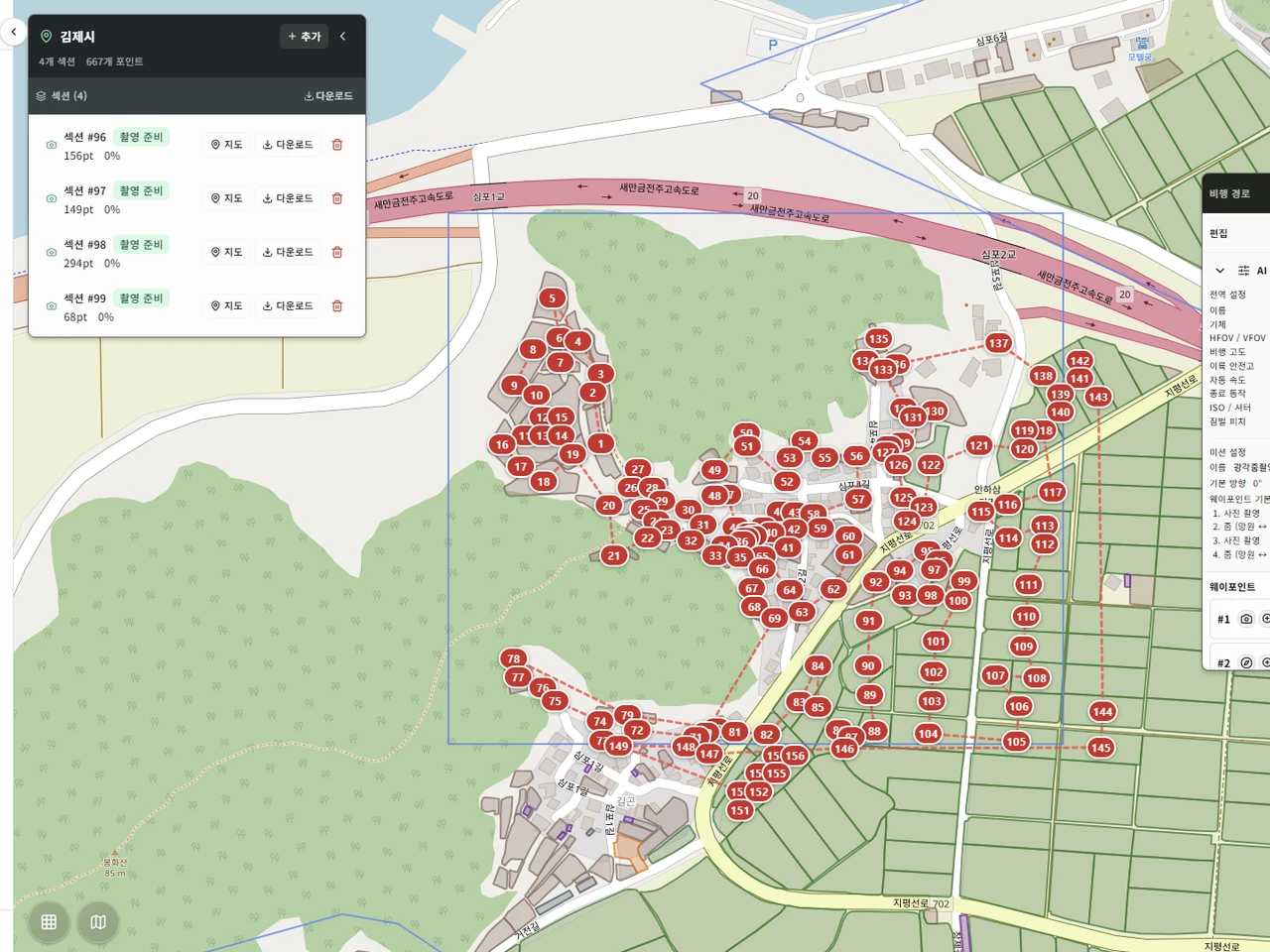Select the 편집 tab in the flight path panel
Screen dimensions: 1270x952
1218,233
